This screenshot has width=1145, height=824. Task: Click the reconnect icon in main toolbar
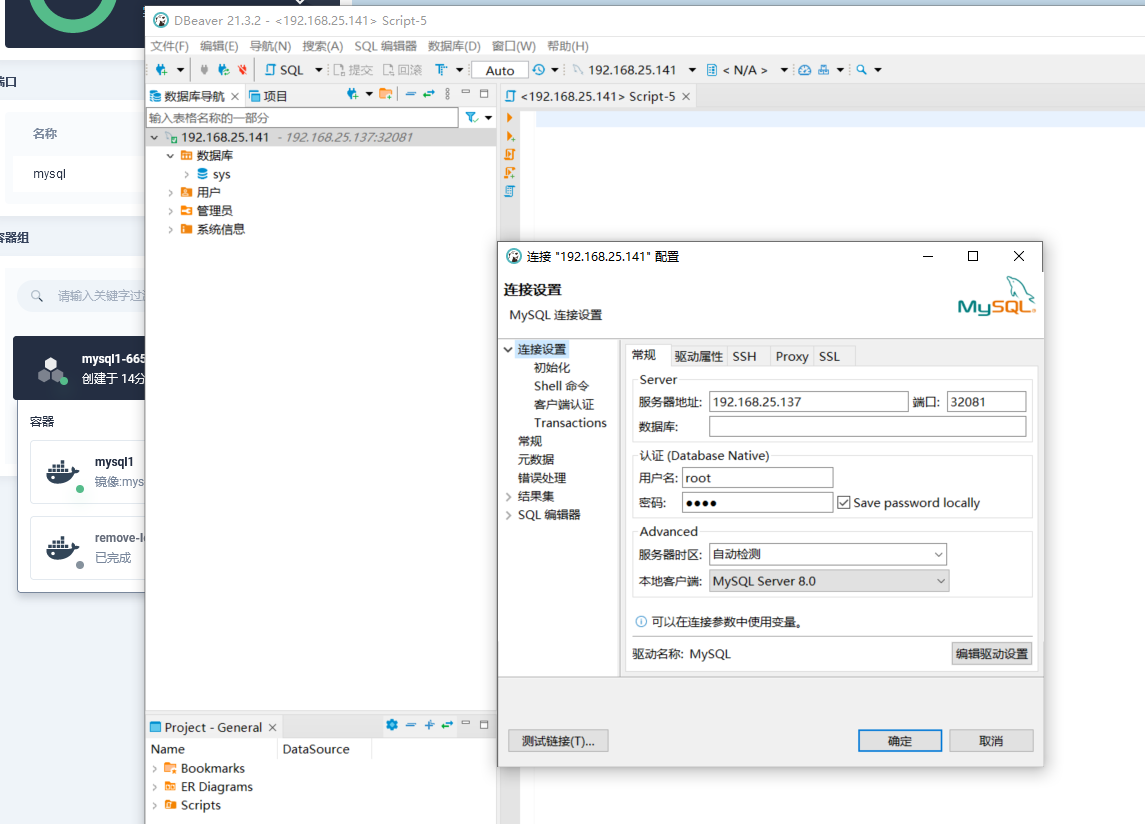coord(223,70)
